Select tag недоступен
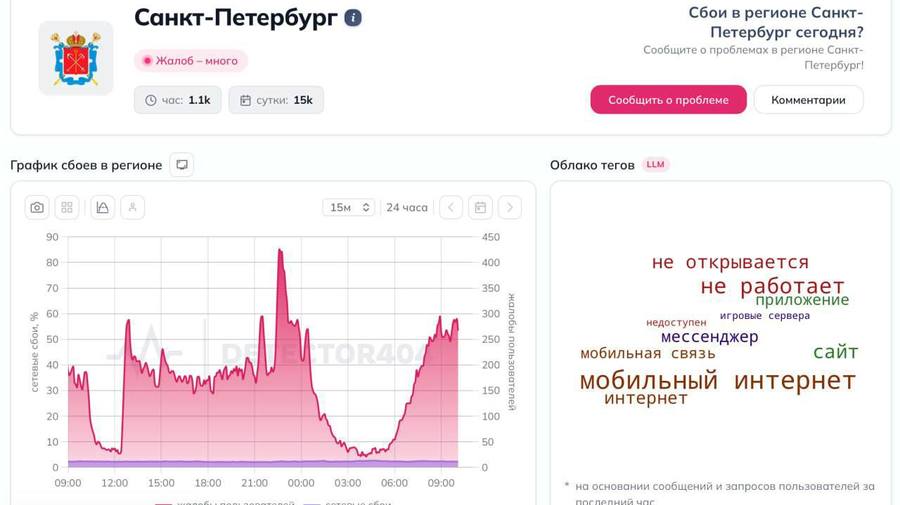This screenshot has width=900, height=505. [676, 323]
